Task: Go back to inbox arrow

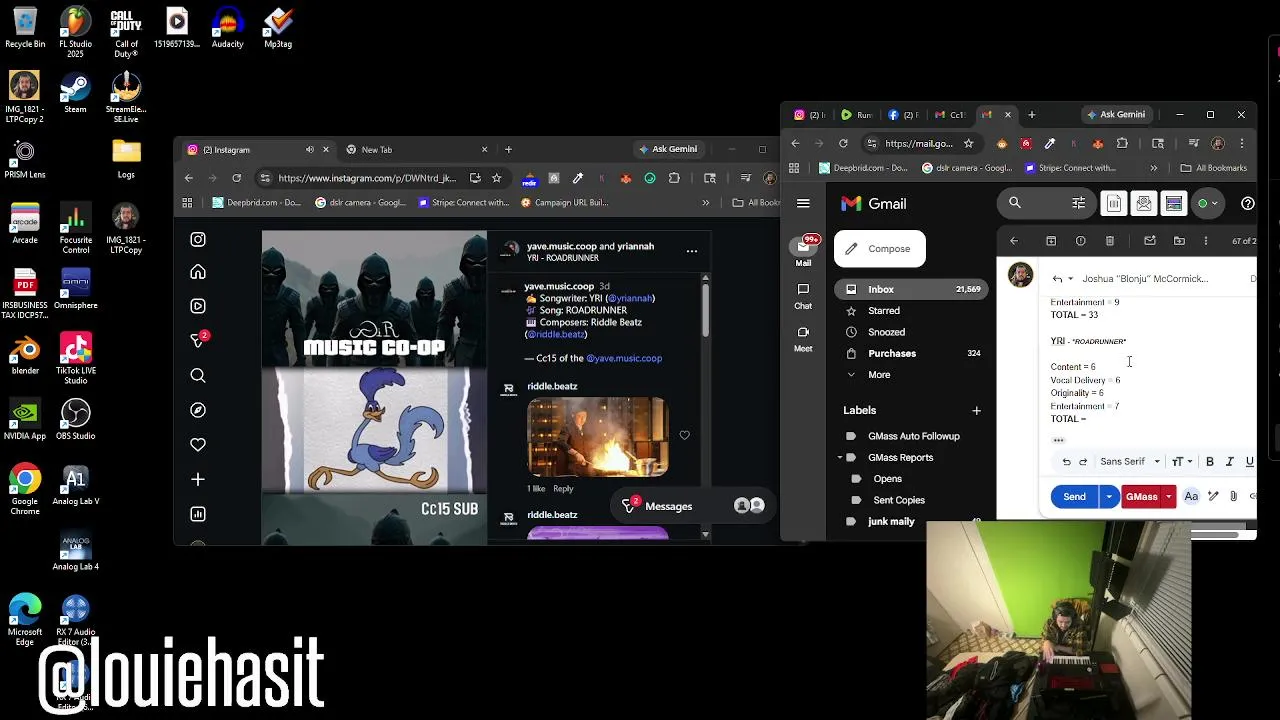Action: [x=1014, y=241]
